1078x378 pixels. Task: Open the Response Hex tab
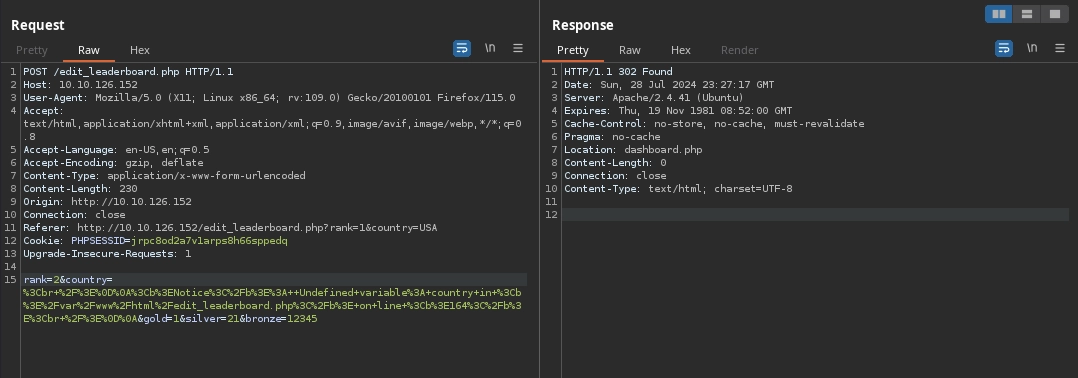point(681,50)
